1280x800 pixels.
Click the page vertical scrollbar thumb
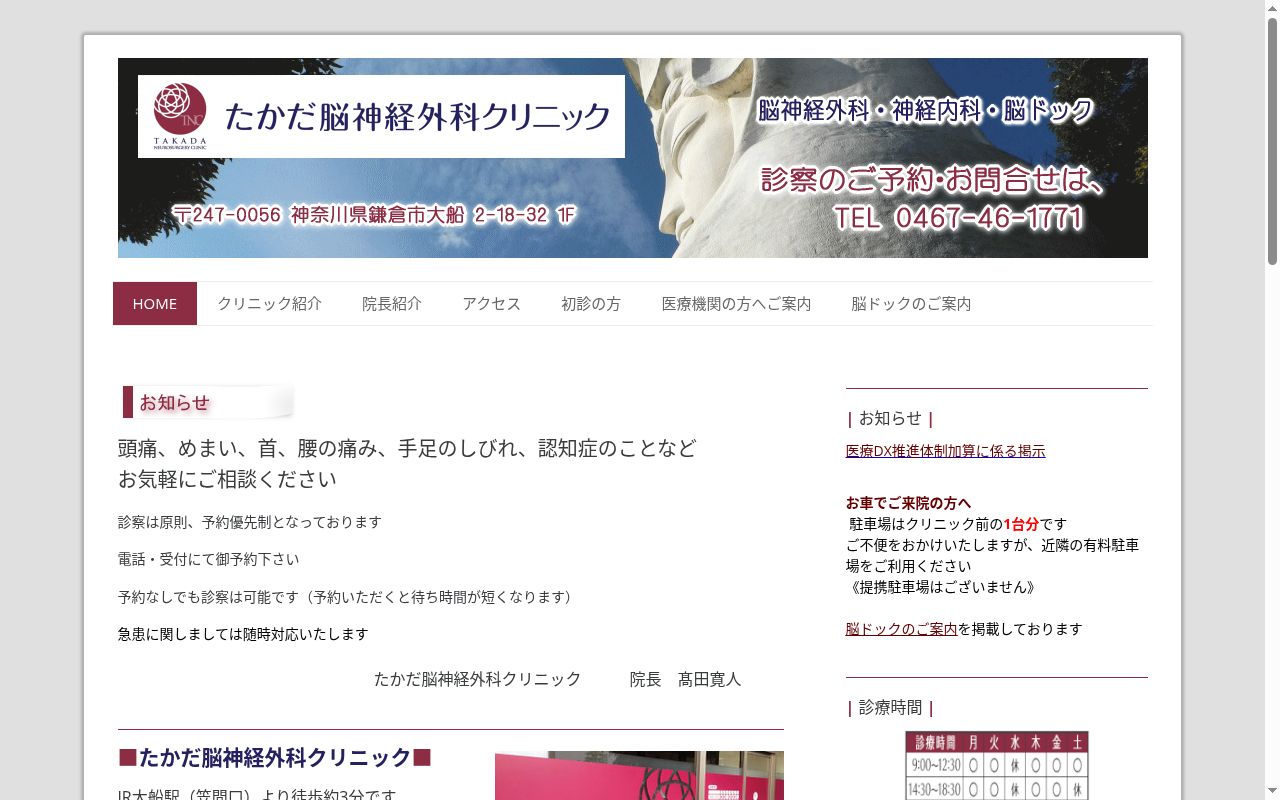pos(1272,140)
